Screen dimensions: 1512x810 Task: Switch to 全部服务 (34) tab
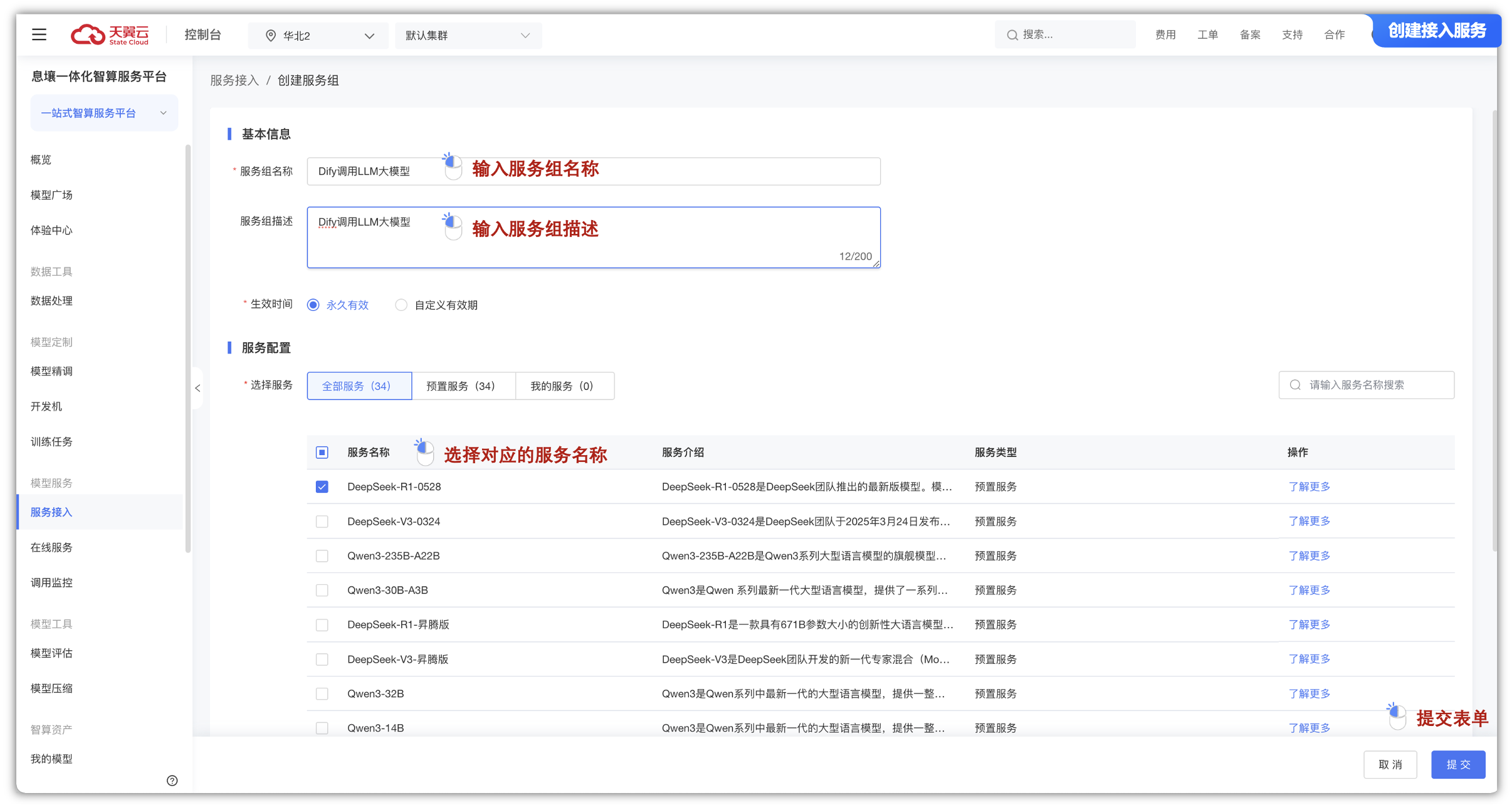pyautogui.click(x=359, y=386)
